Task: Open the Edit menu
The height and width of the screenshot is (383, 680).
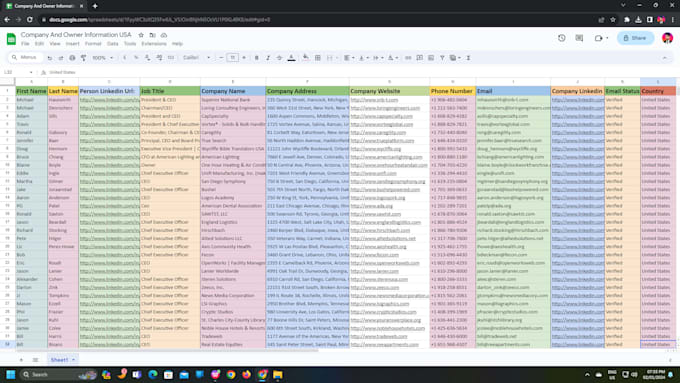Action: coord(39,44)
